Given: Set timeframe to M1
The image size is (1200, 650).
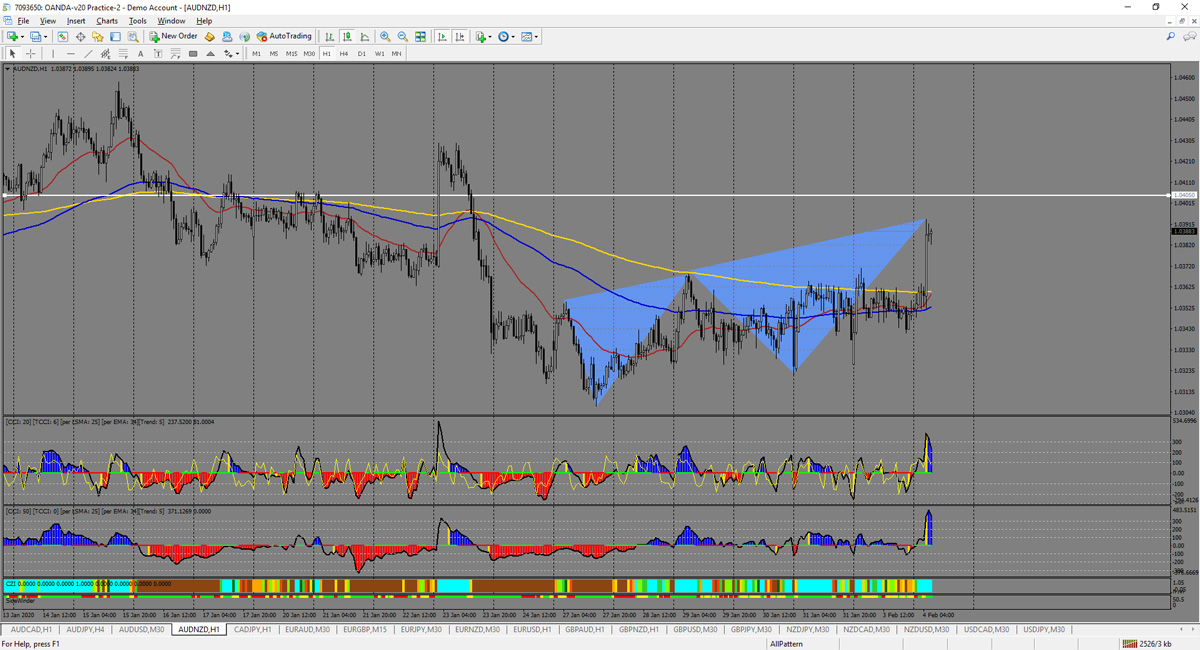Looking at the screenshot, I should pos(257,53).
